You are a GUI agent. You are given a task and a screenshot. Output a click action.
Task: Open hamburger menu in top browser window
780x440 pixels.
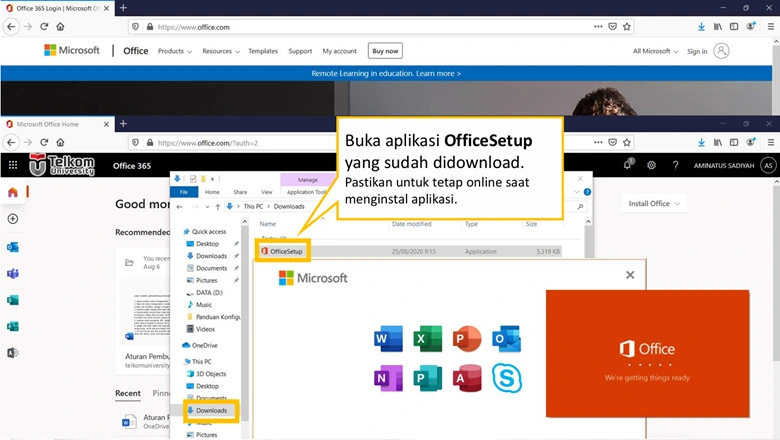pyautogui.click(x=771, y=27)
